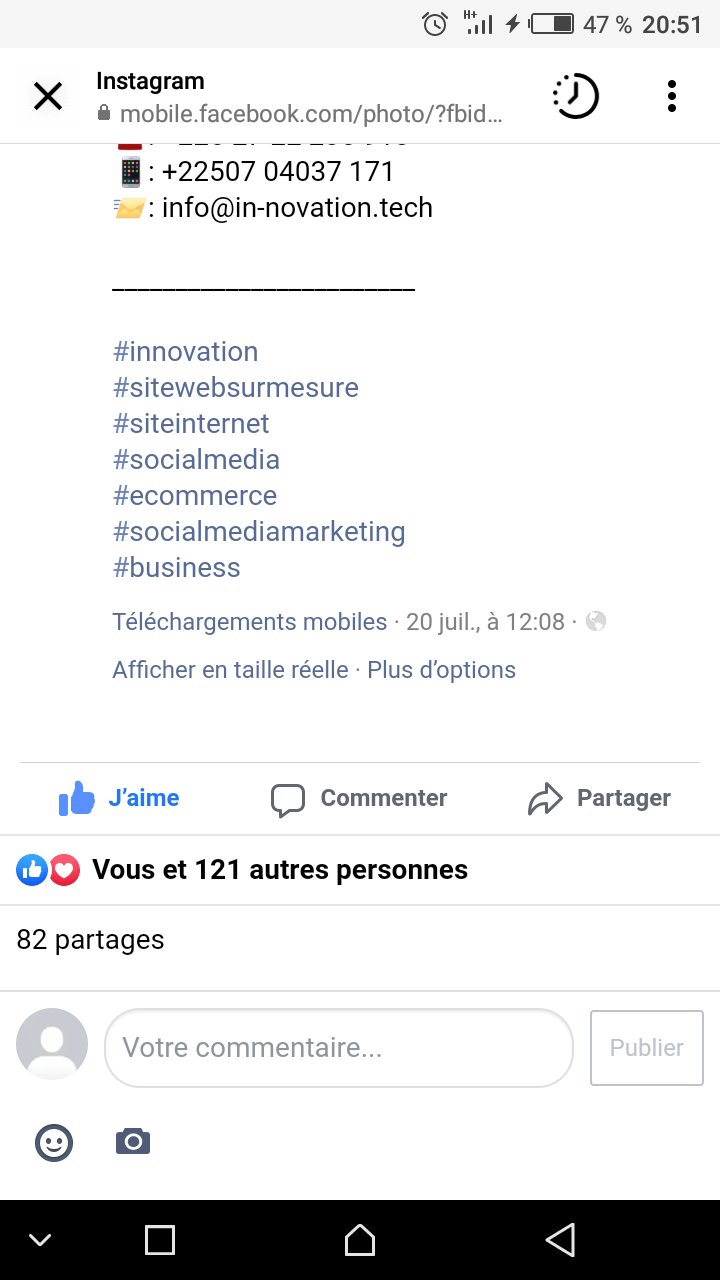
Task: Focus the Votre commentaire input field
Action: tap(338, 1048)
